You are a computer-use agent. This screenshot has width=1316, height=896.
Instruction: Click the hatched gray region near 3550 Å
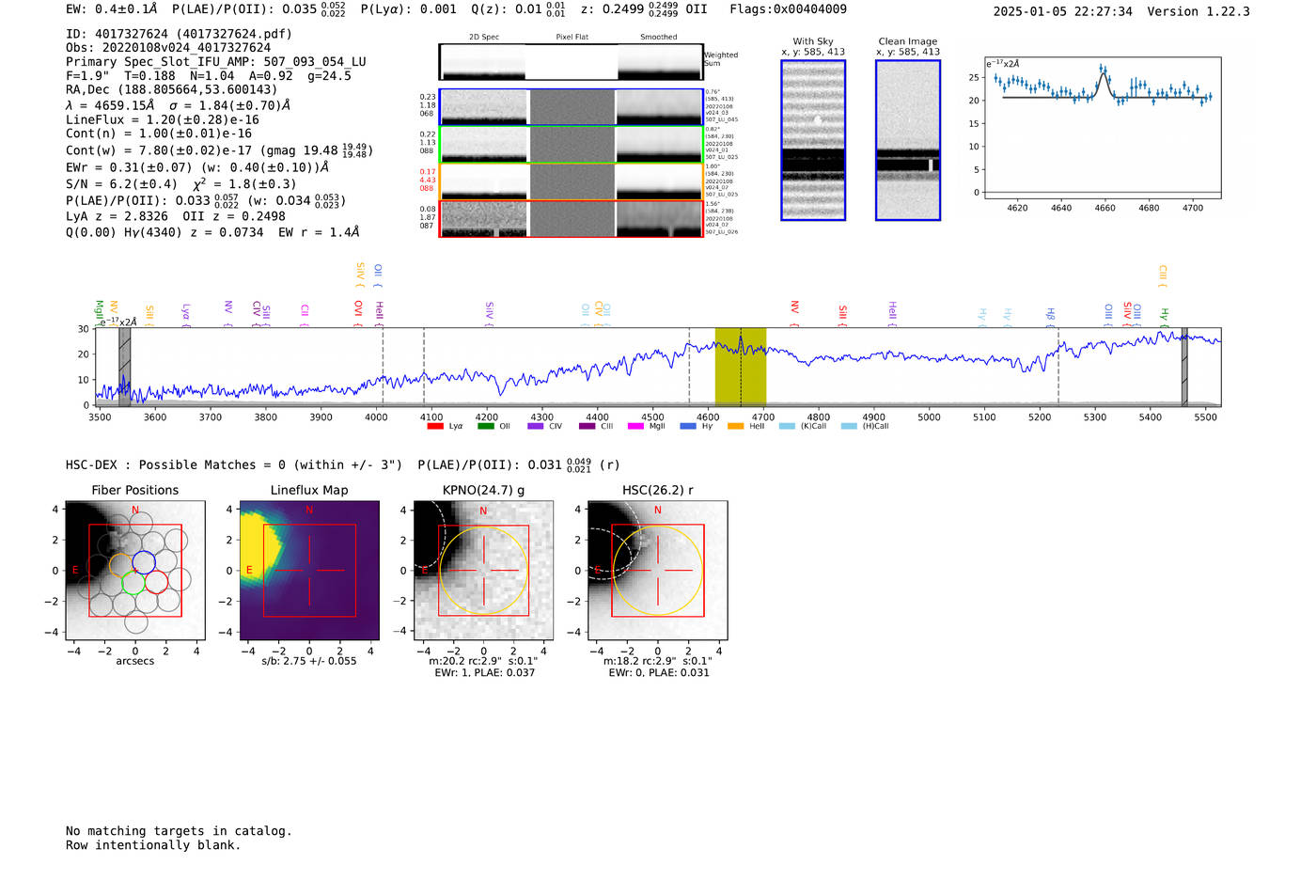pos(124,367)
